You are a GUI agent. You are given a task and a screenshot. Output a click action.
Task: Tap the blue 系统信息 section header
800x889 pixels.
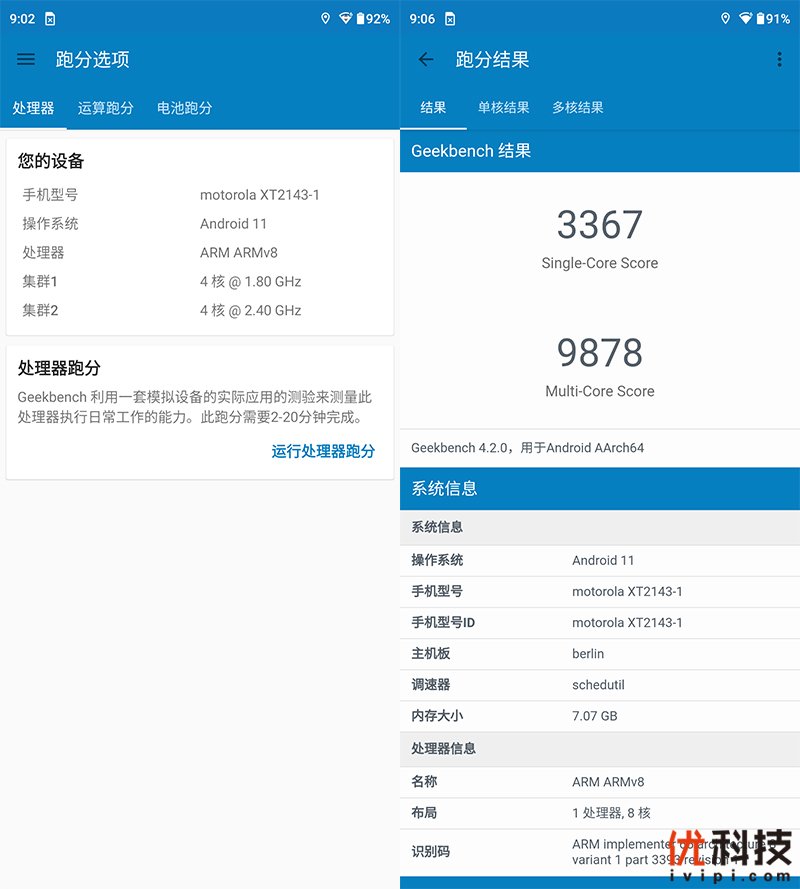600,489
